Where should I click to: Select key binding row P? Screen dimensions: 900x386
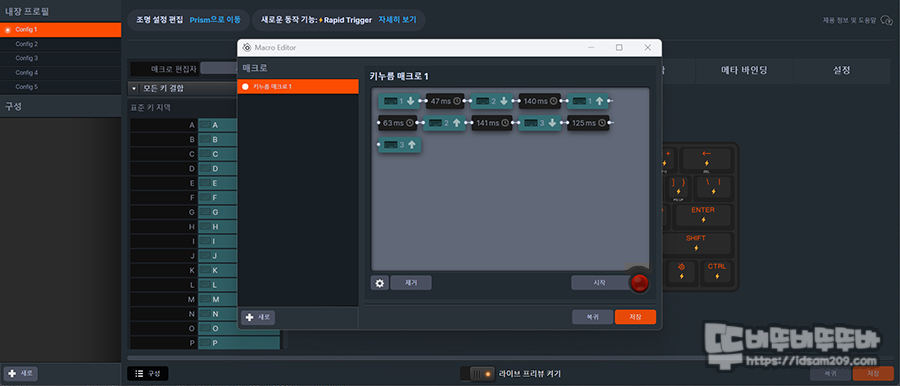point(205,343)
